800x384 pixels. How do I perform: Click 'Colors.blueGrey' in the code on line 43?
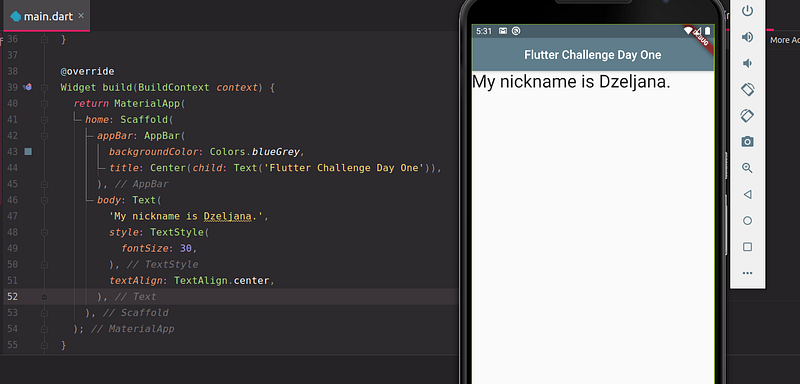(254, 152)
